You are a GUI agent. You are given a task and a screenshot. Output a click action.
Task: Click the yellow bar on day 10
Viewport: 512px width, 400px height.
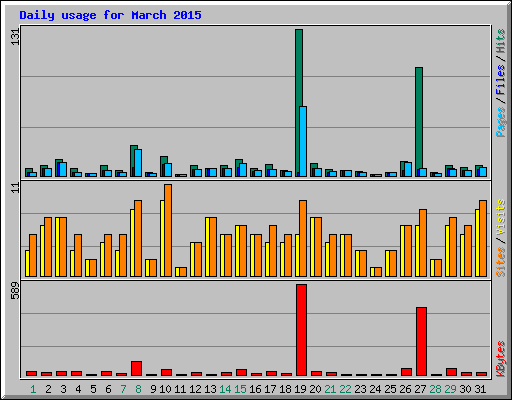click(162, 238)
